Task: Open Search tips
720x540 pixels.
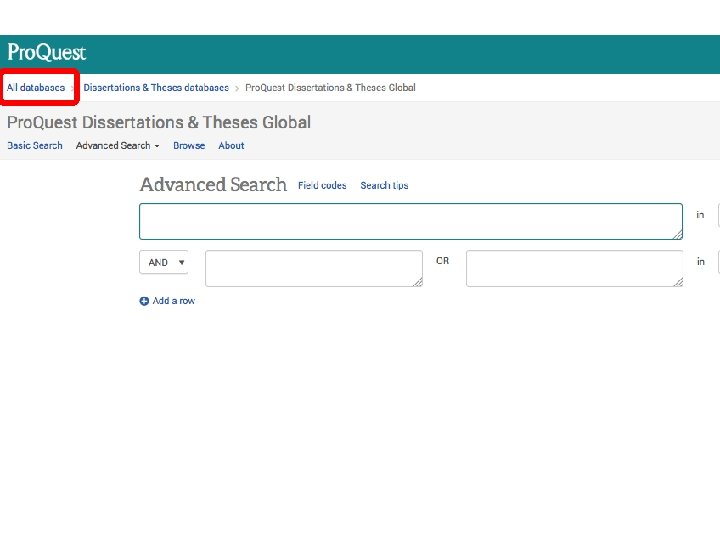Action: tap(384, 186)
